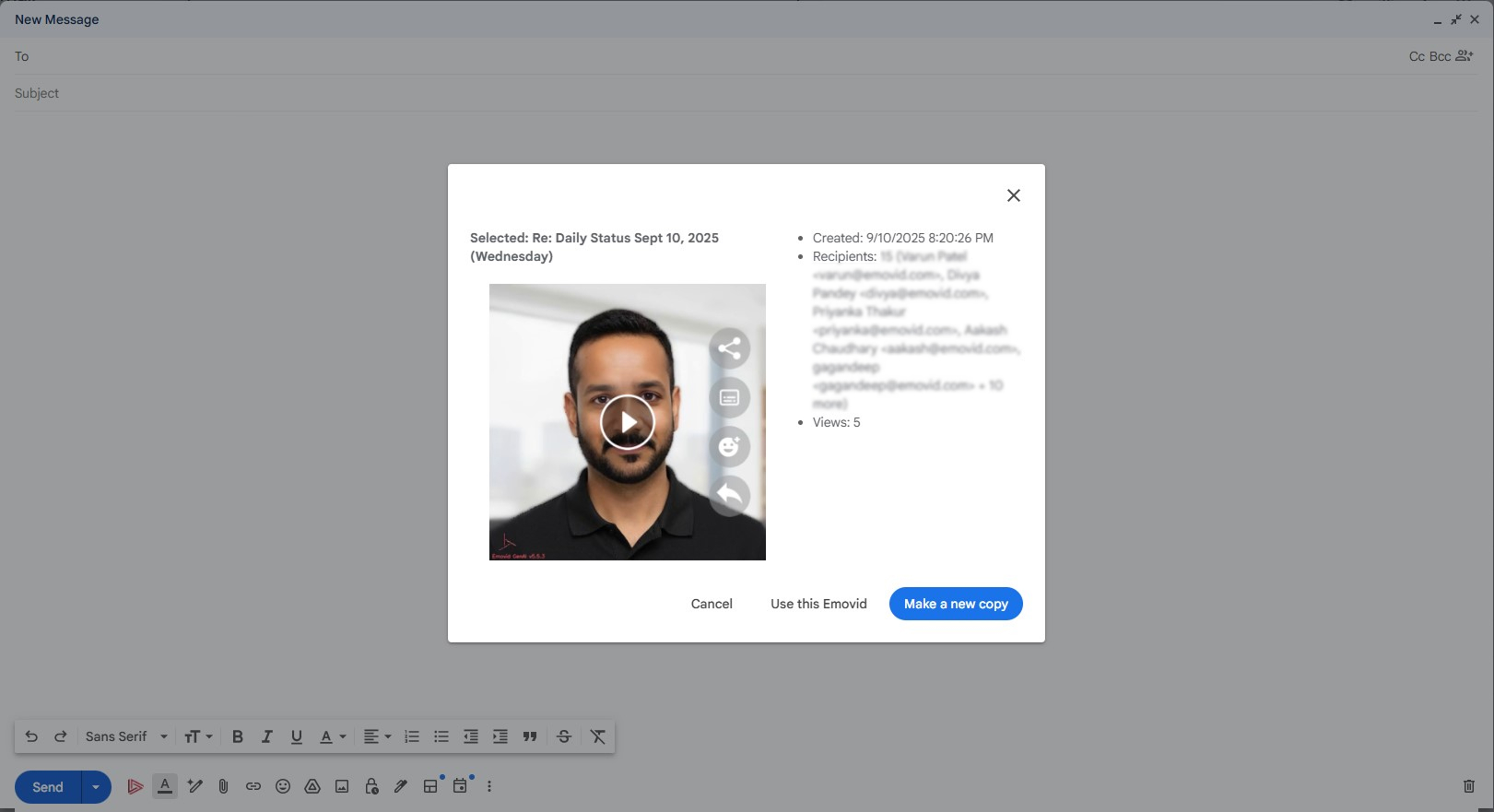Toggle strikethrough formatting
The height and width of the screenshot is (812, 1494).
coord(564,736)
